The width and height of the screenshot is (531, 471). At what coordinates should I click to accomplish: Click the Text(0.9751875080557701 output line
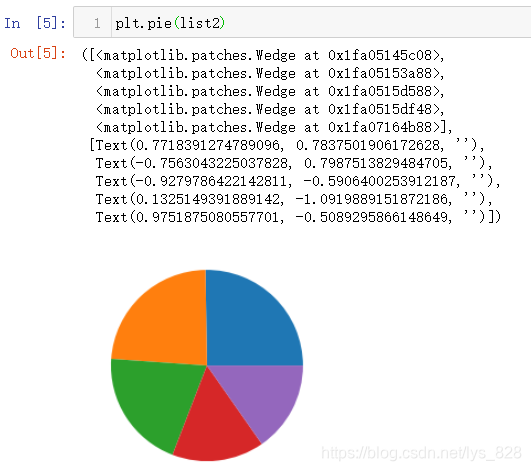(298, 217)
